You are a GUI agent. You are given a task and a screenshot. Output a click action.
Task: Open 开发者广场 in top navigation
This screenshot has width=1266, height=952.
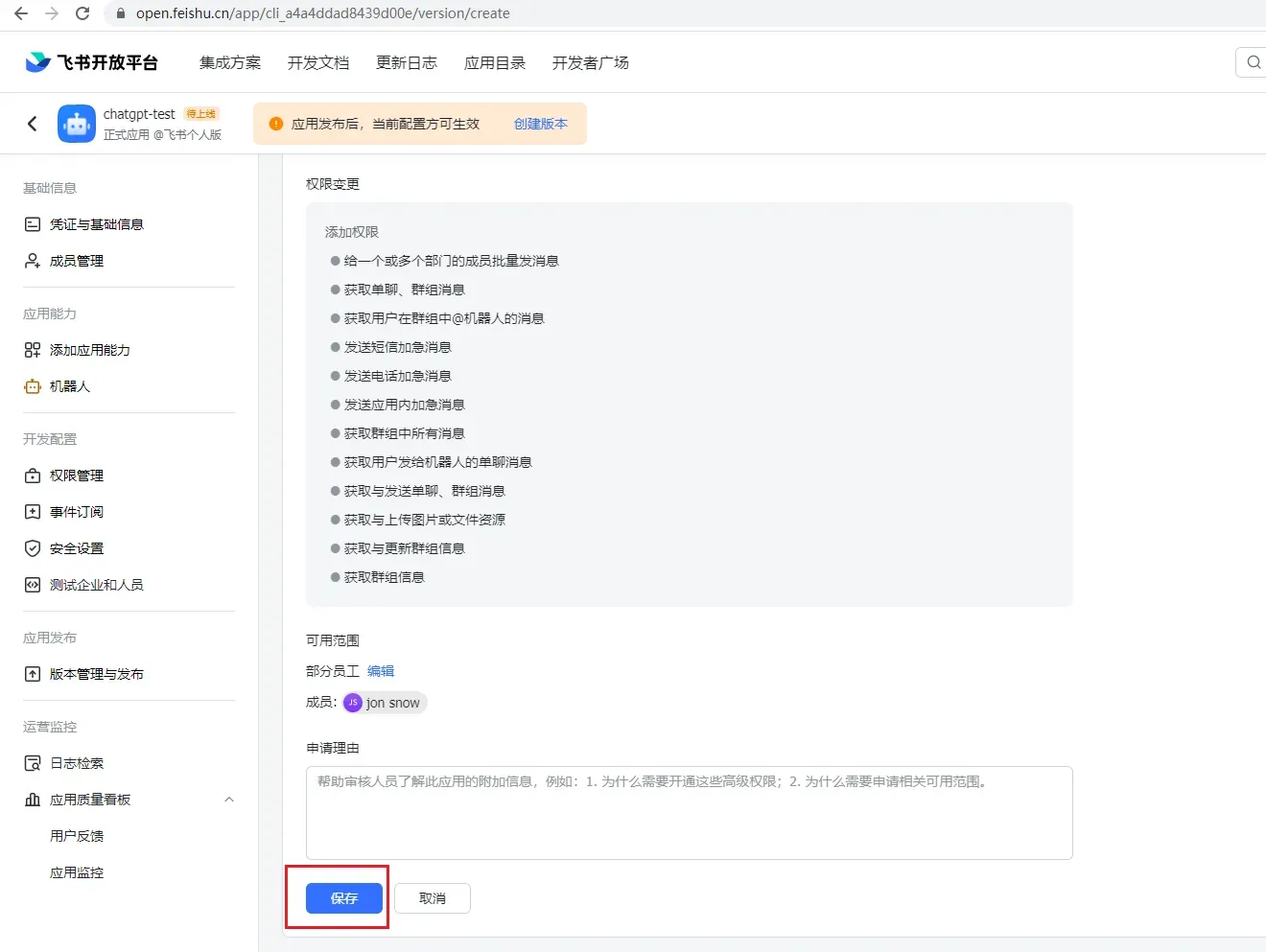(591, 62)
